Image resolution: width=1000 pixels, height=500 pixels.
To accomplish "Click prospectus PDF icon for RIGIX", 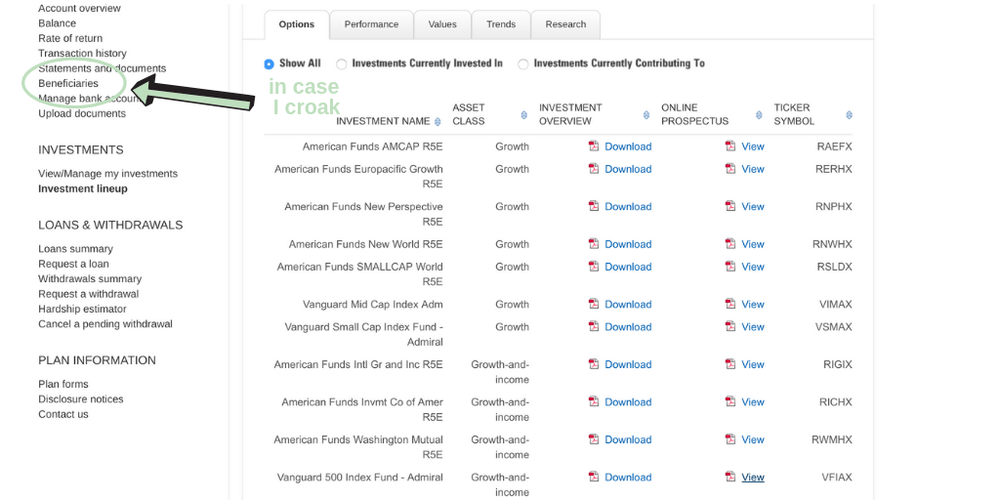I will (x=730, y=364).
